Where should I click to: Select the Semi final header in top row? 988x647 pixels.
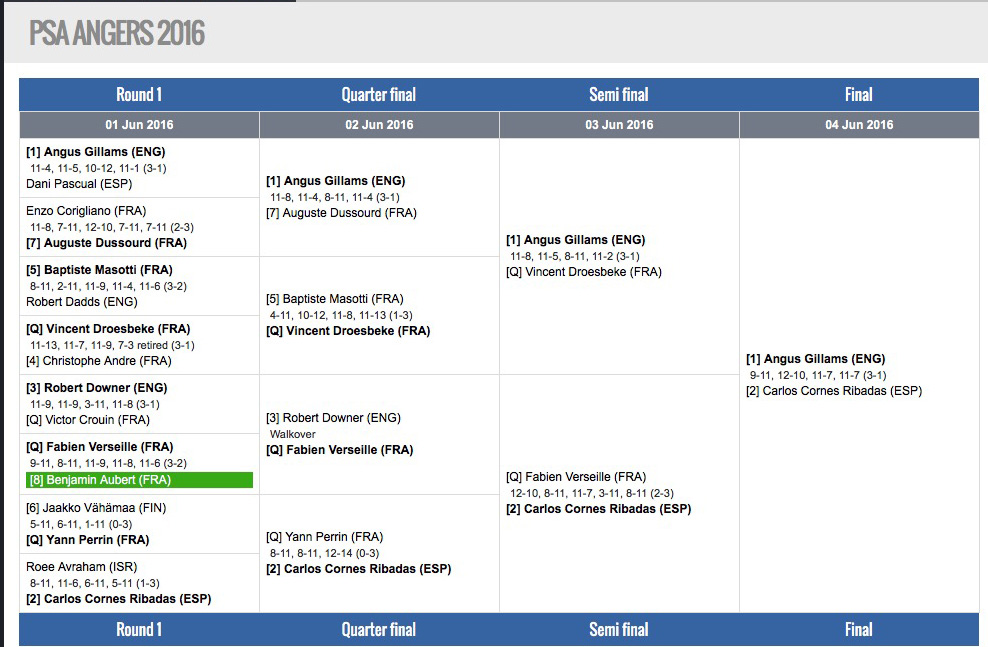(x=619, y=95)
